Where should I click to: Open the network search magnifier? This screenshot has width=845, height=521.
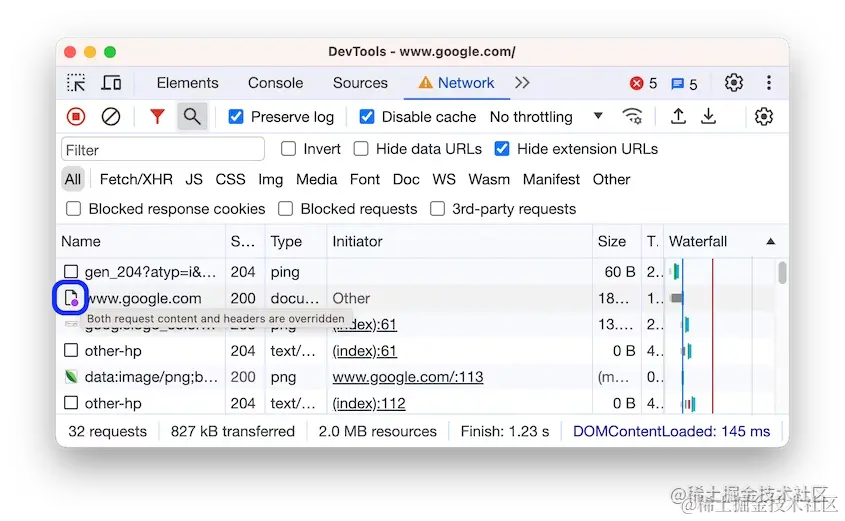pyautogui.click(x=192, y=116)
